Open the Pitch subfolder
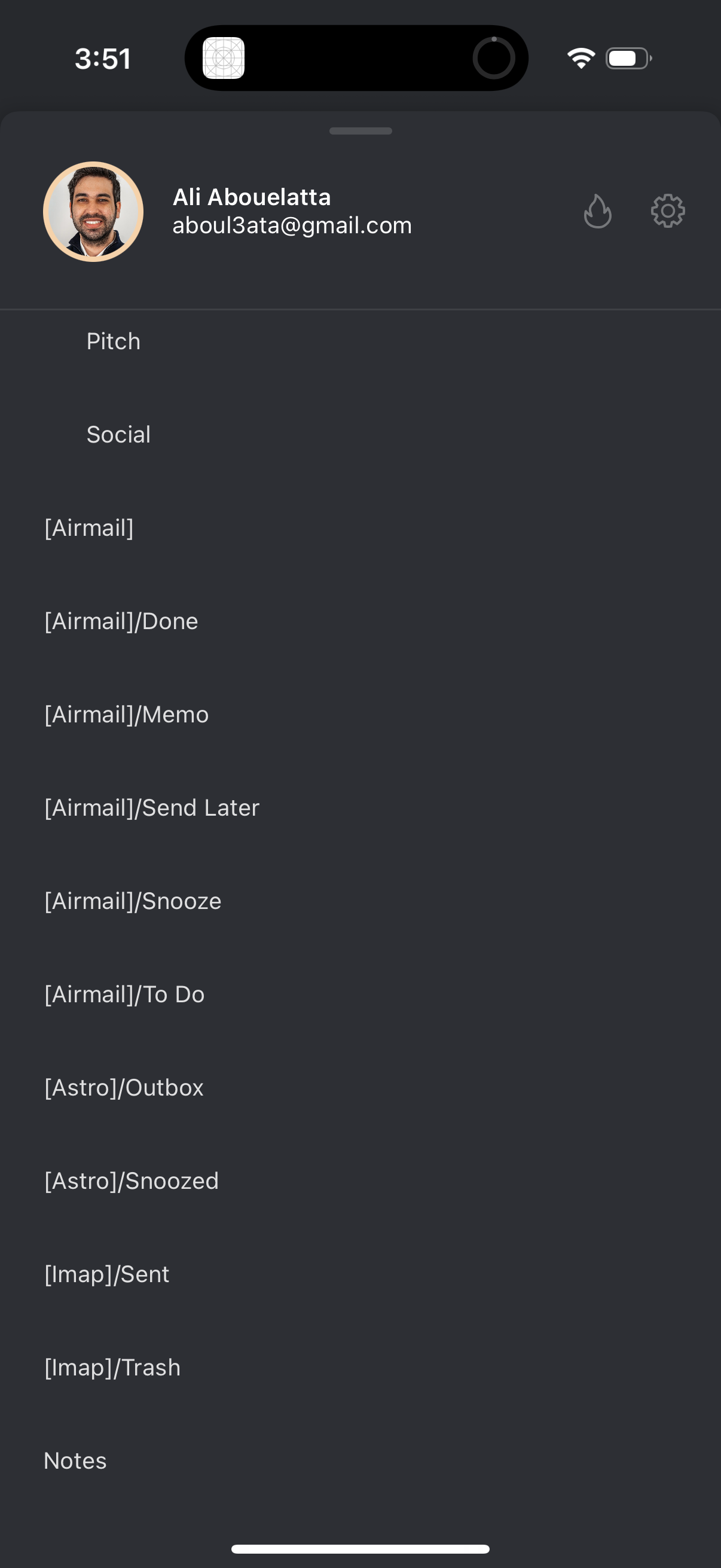This screenshot has width=721, height=1568. coord(114,341)
